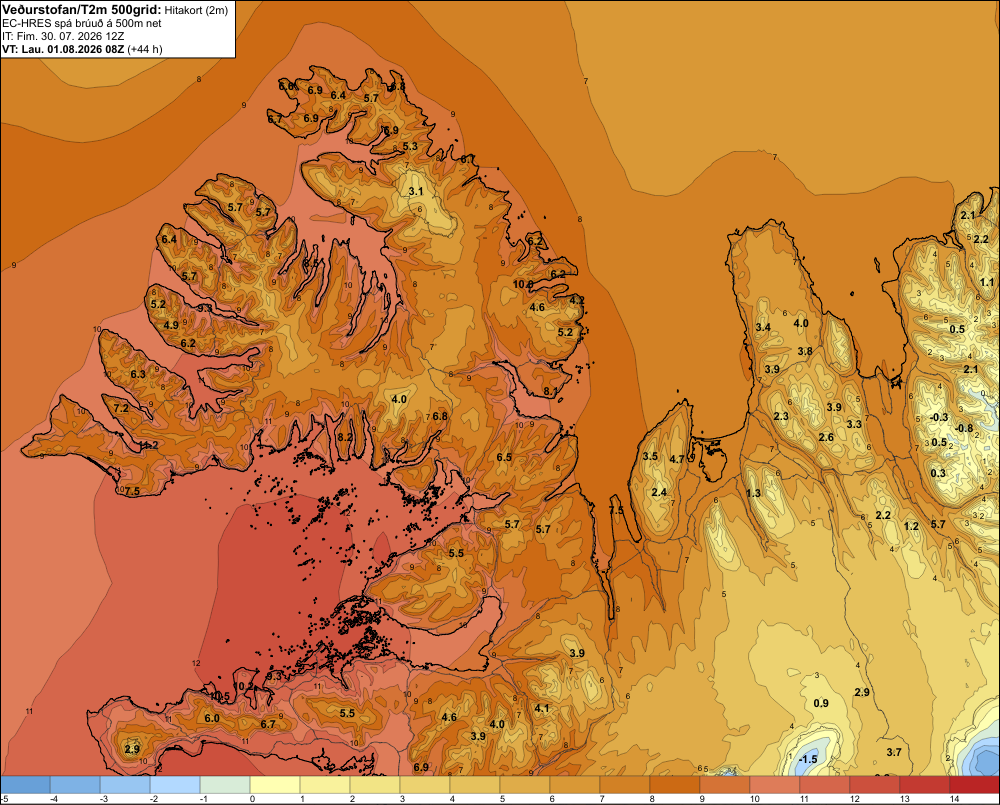Click the 10.2 temperature value on the map
1000x805 pixels.
(x=243, y=686)
